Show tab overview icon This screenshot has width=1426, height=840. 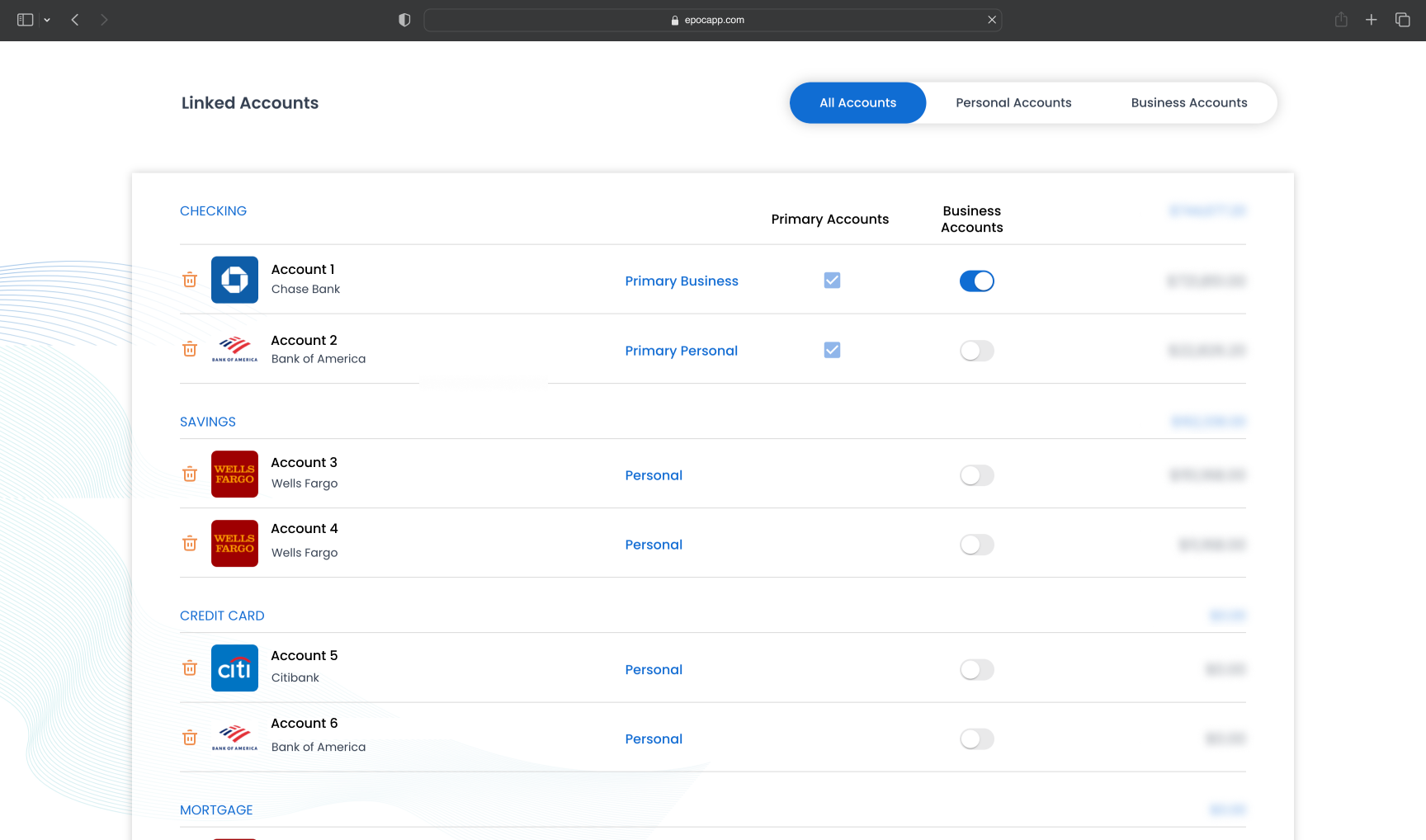1403,20
